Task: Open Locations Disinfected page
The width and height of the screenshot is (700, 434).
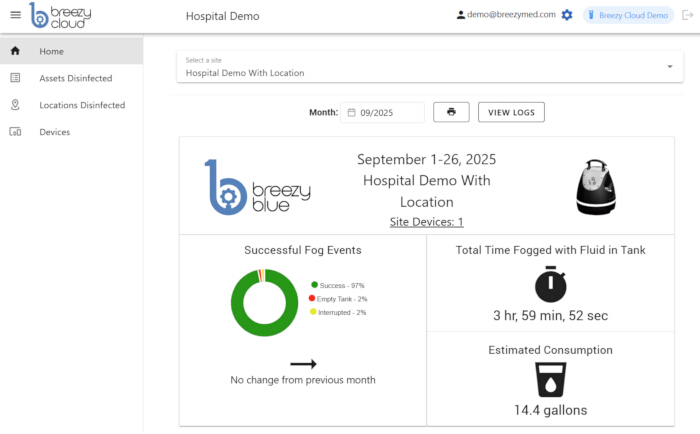Action: pyautogui.click(x=71, y=105)
